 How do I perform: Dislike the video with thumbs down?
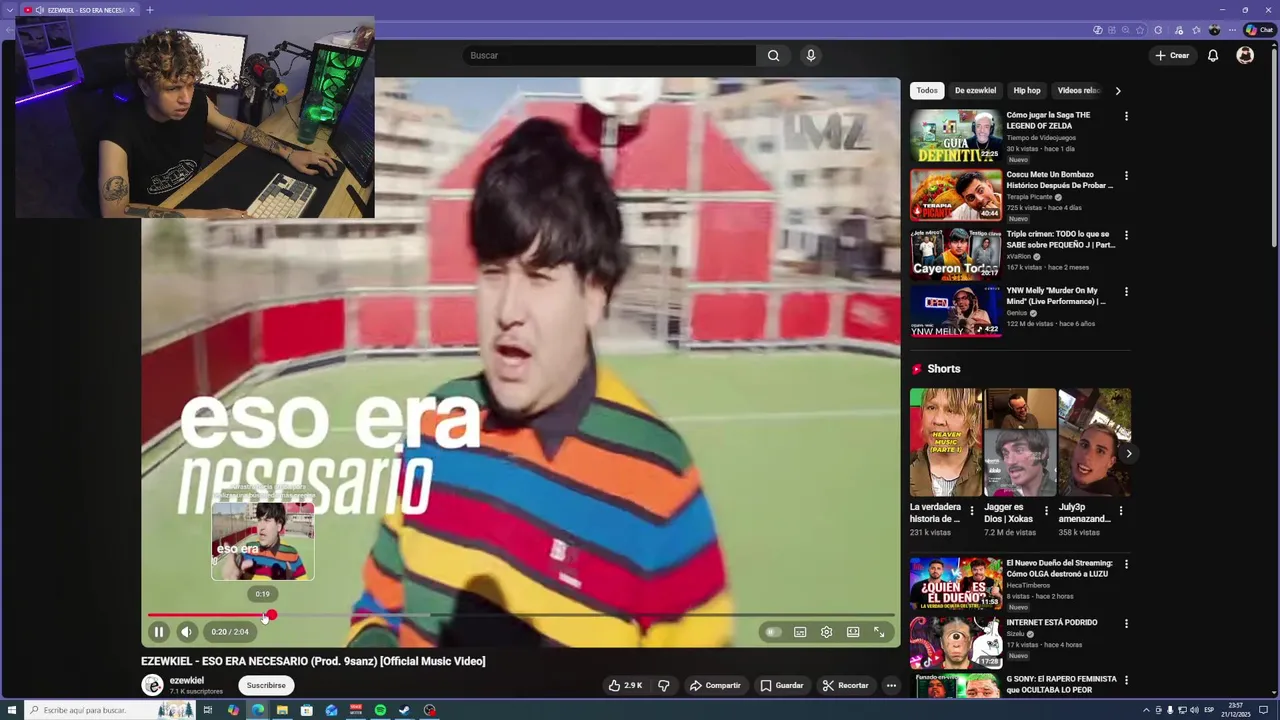point(663,686)
